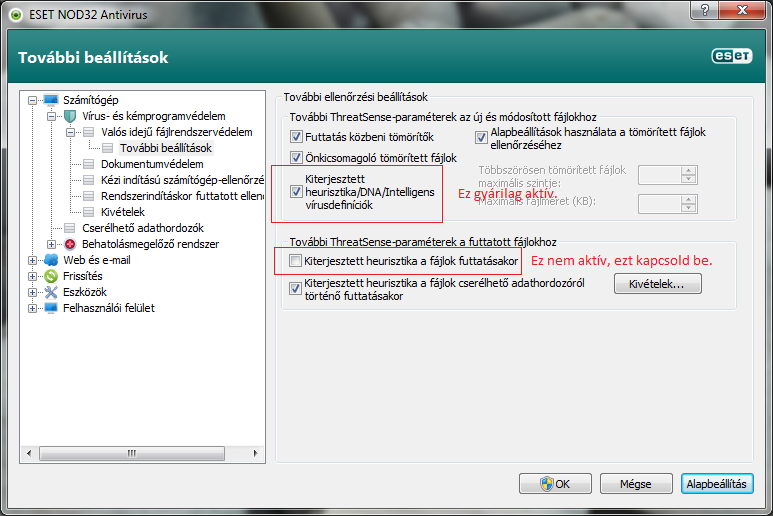Expand the Web és e-mail node
The width and height of the screenshot is (773, 516).
pyautogui.click(x=33, y=261)
